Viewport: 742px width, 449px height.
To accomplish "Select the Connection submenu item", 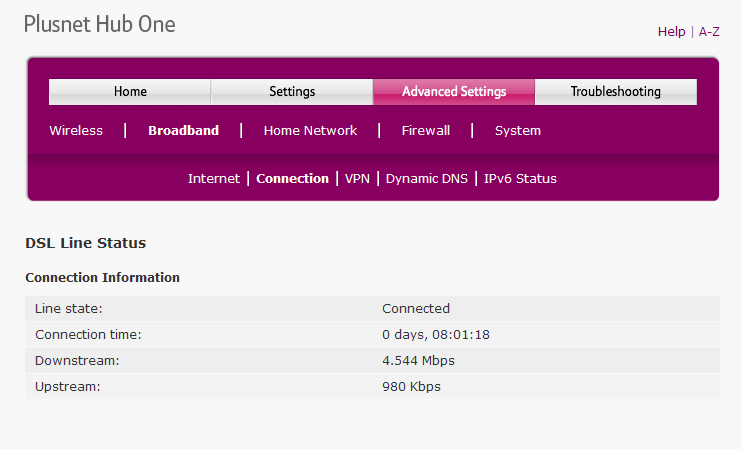I will (x=292, y=179).
